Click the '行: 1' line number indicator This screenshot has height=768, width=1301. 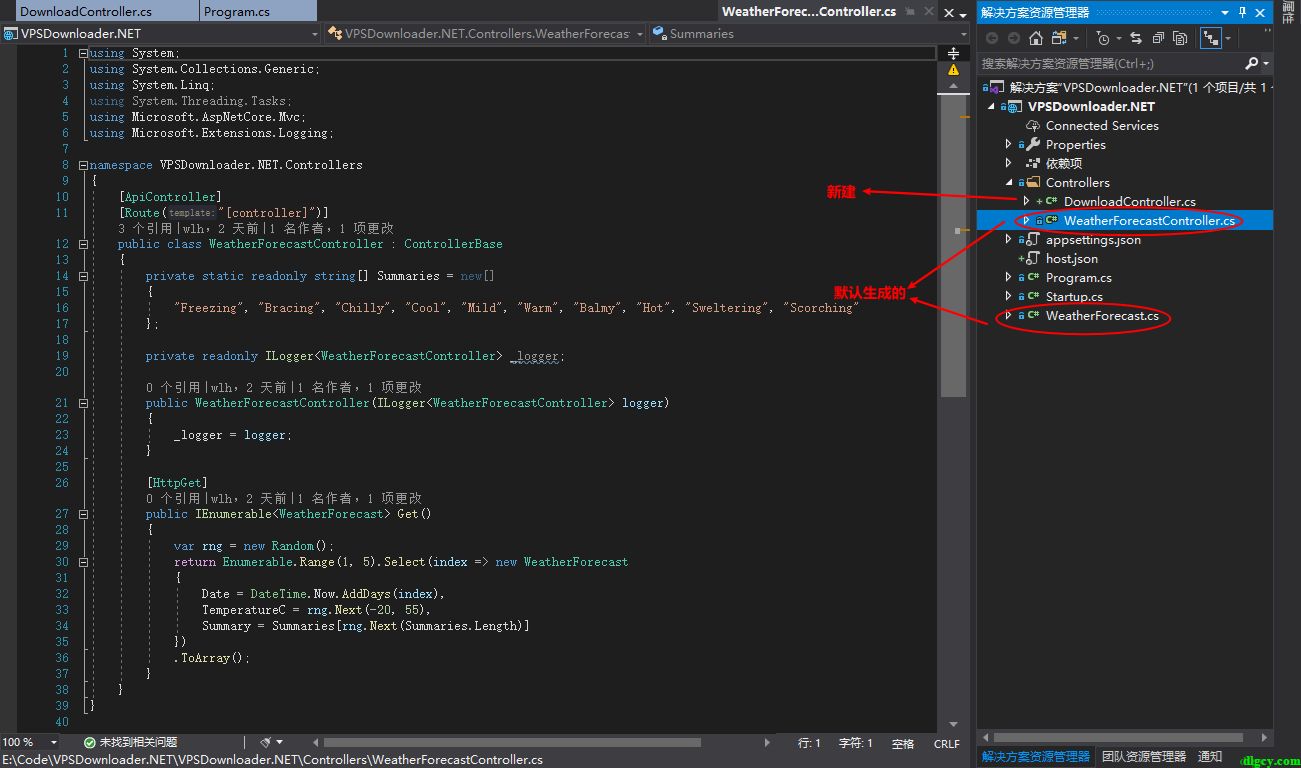809,743
